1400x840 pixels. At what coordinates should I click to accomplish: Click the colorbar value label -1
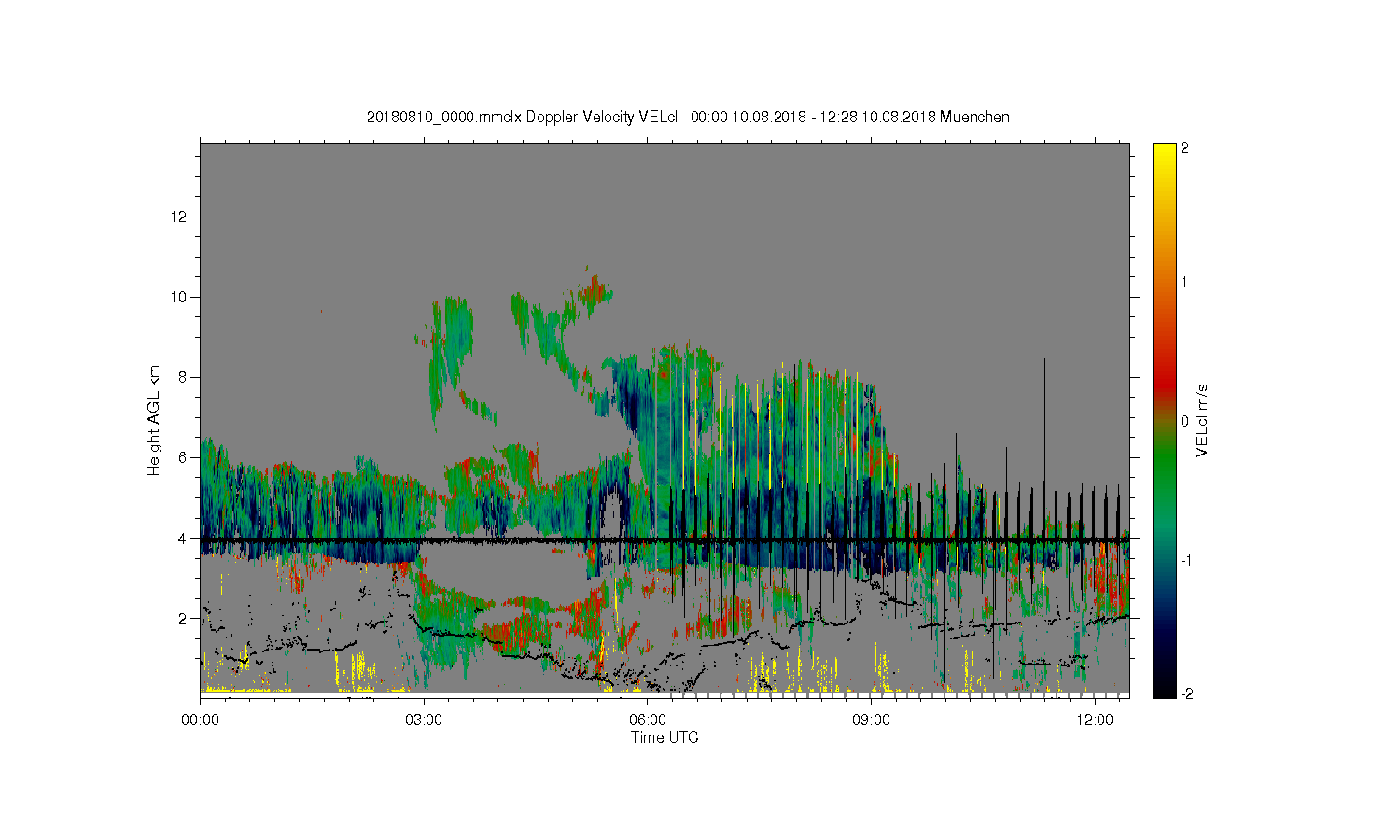(x=1184, y=559)
